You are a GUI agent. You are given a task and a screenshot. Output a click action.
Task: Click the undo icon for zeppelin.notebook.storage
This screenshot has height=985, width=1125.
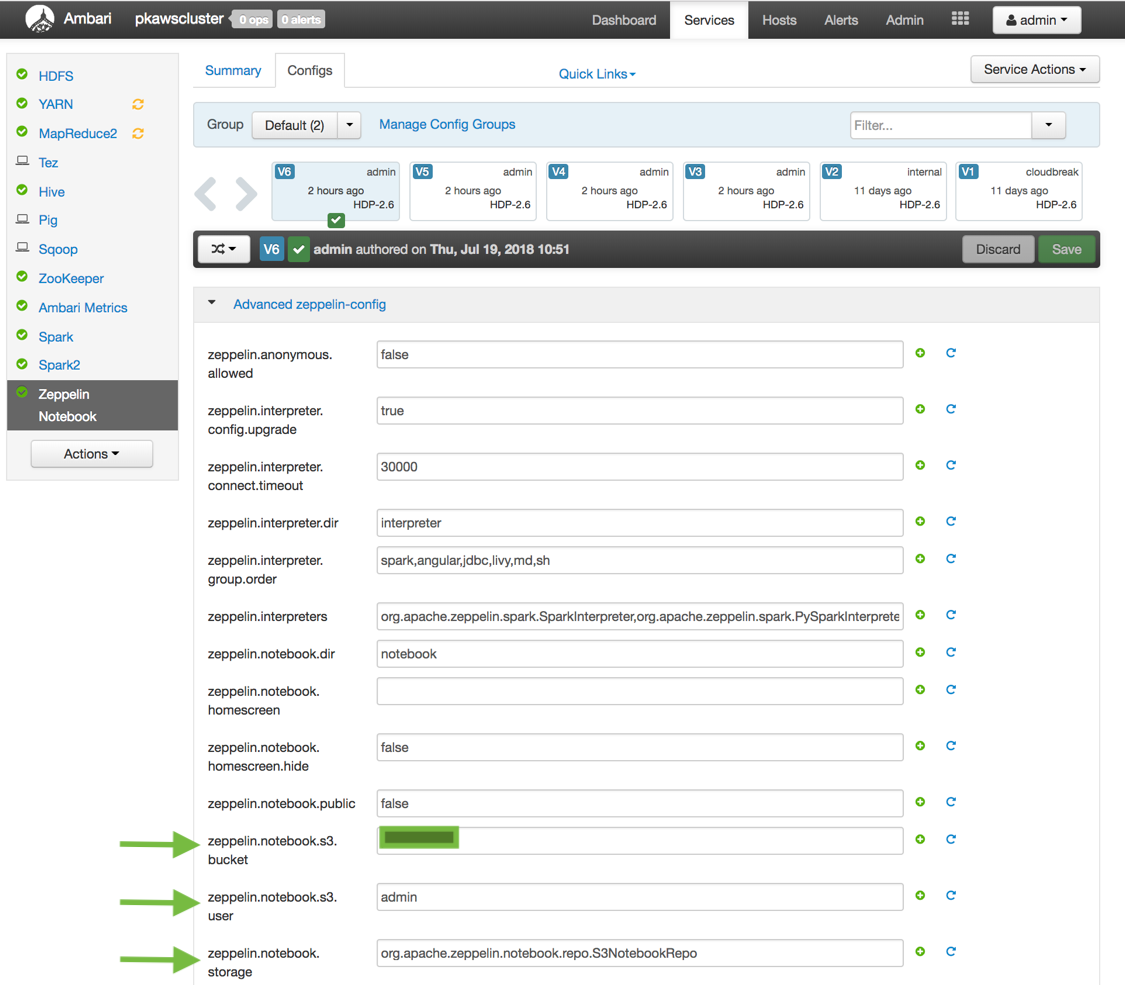[x=951, y=951]
